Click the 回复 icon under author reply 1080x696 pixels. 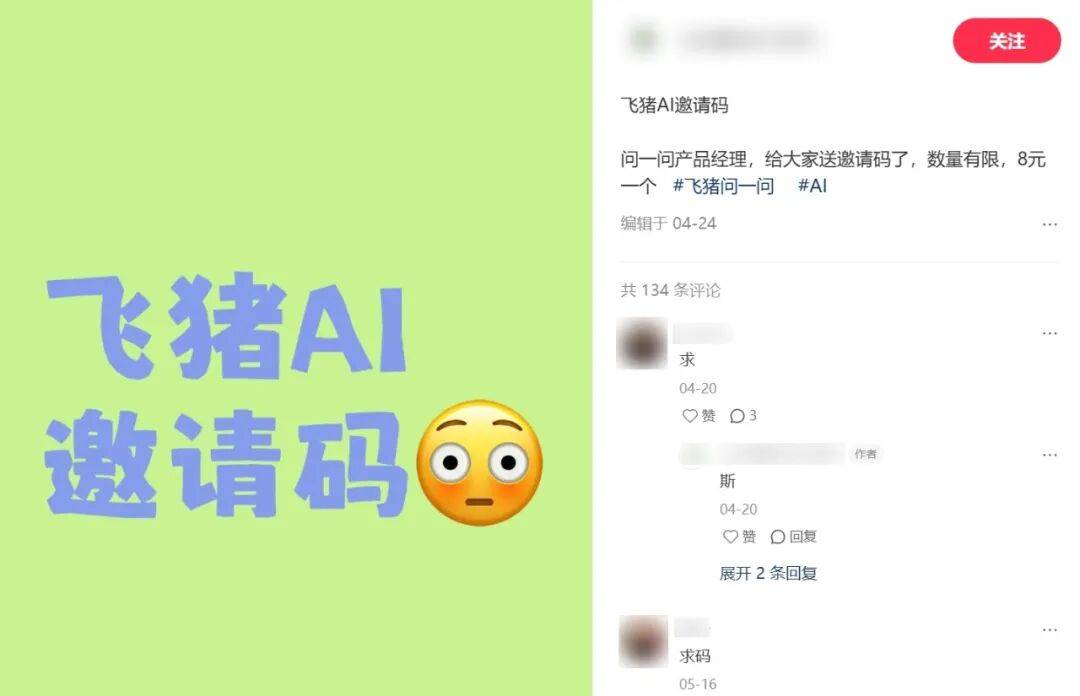[793, 536]
